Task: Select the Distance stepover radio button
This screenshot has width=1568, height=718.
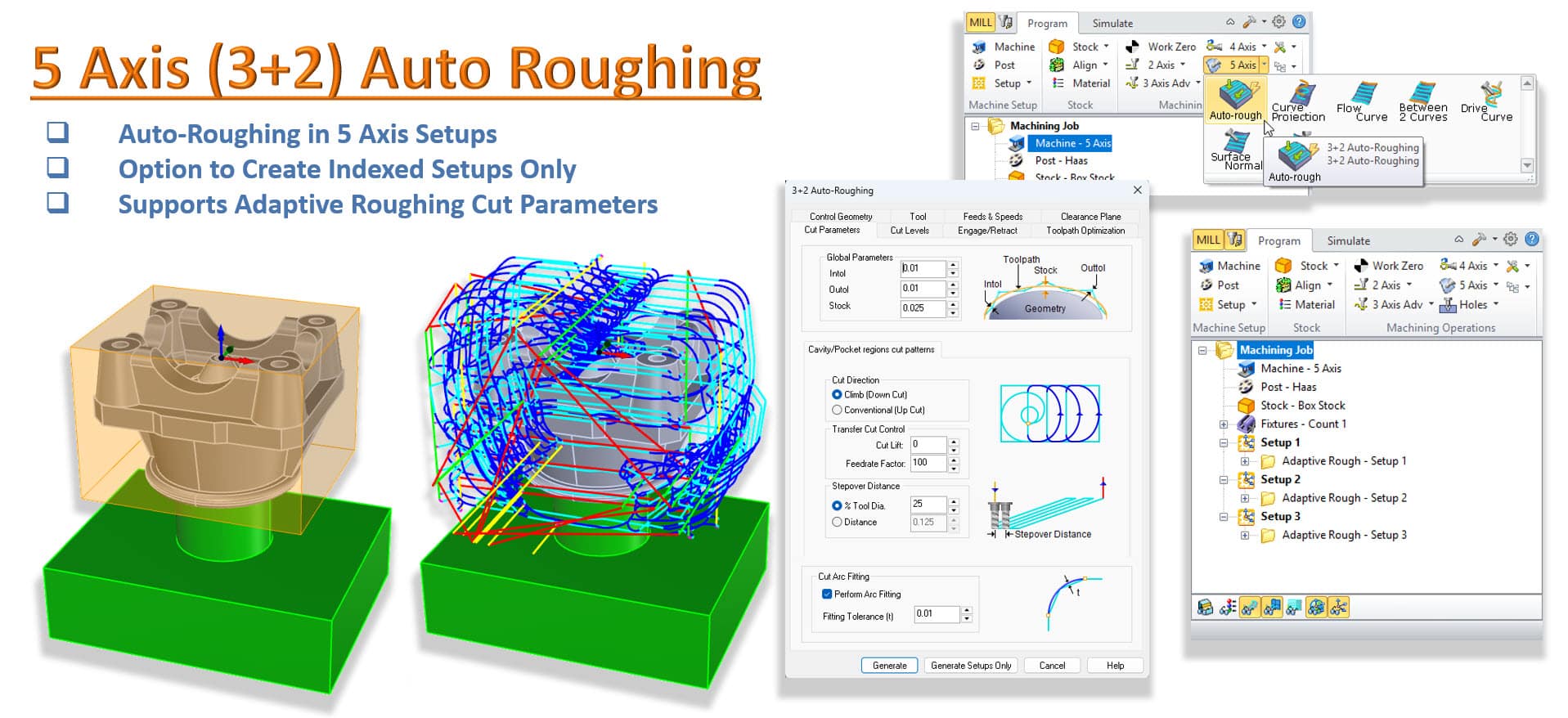Action: [837, 522]
